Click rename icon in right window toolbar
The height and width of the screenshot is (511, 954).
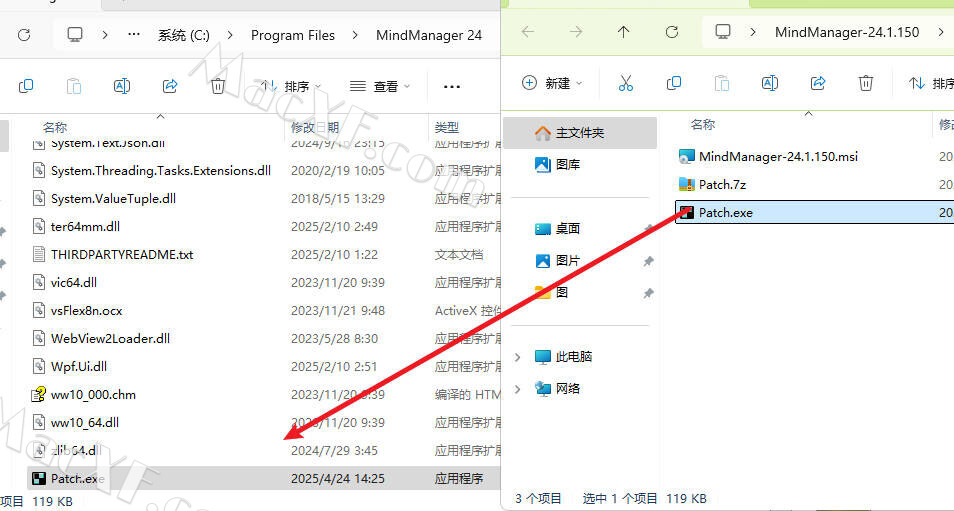coord(770,83)
